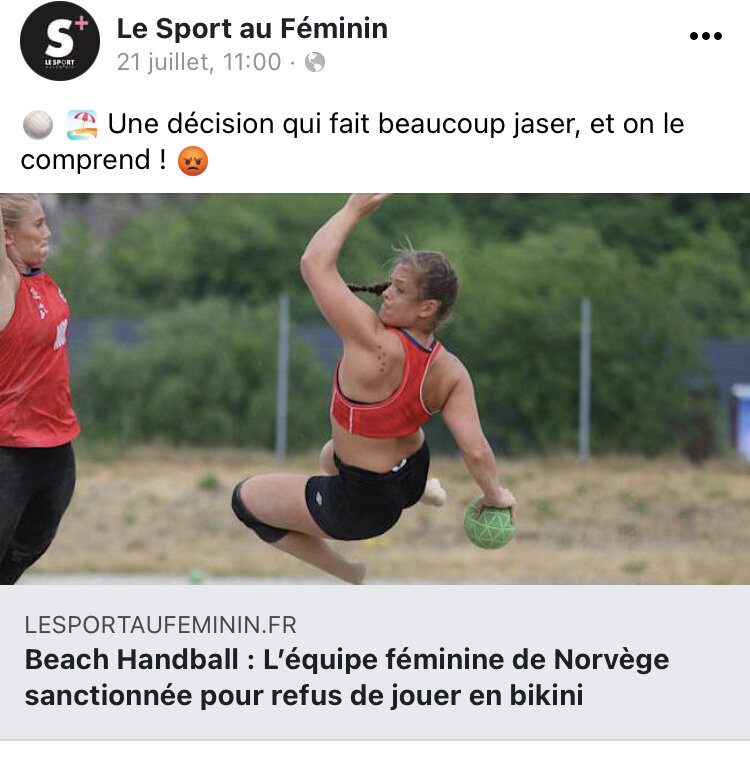Click the Le Sport au Féminin page name
Image resolution: width=750 pixels, height=760 pixels.
[x=252, y=28]
